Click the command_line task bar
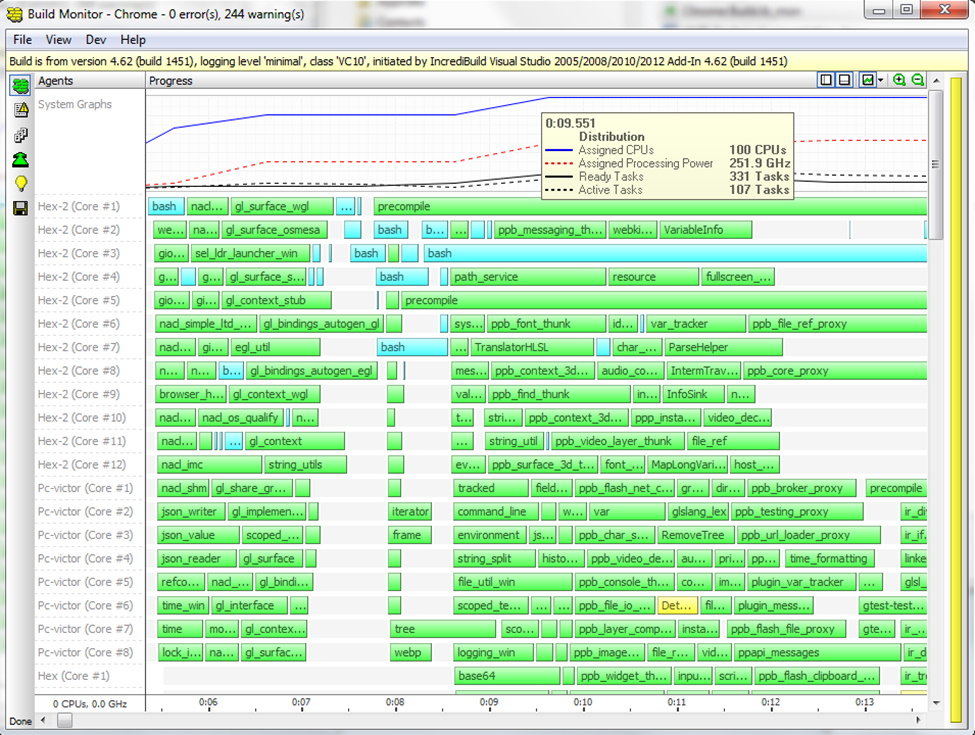This screenshot has height=735, width=975. [x=496, y=512]
